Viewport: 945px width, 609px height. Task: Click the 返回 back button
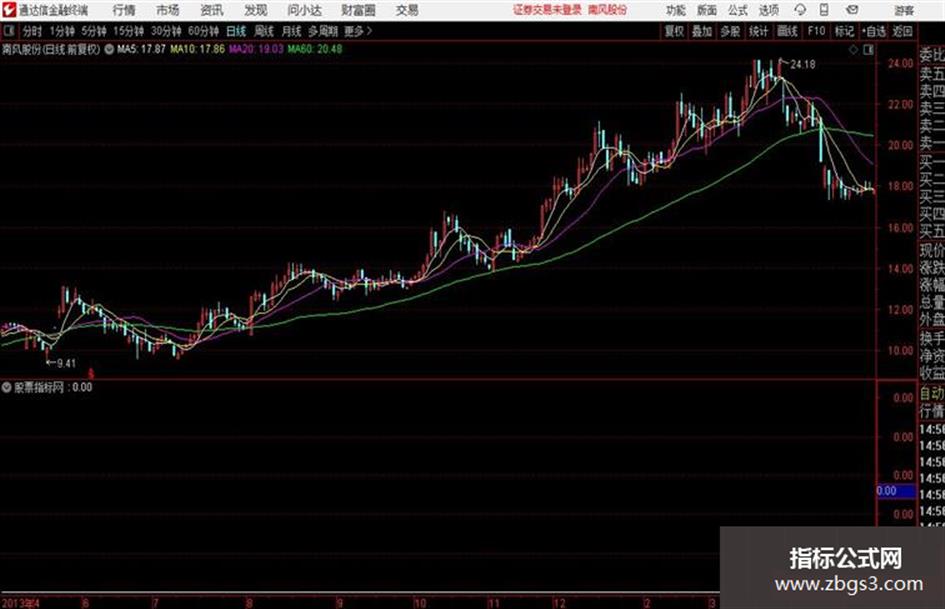[x=902, y=31]
